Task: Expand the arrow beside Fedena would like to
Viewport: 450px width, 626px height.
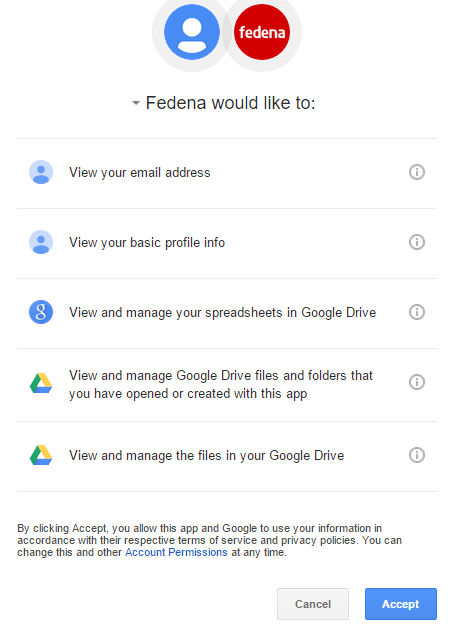Action: pos(136,103)
